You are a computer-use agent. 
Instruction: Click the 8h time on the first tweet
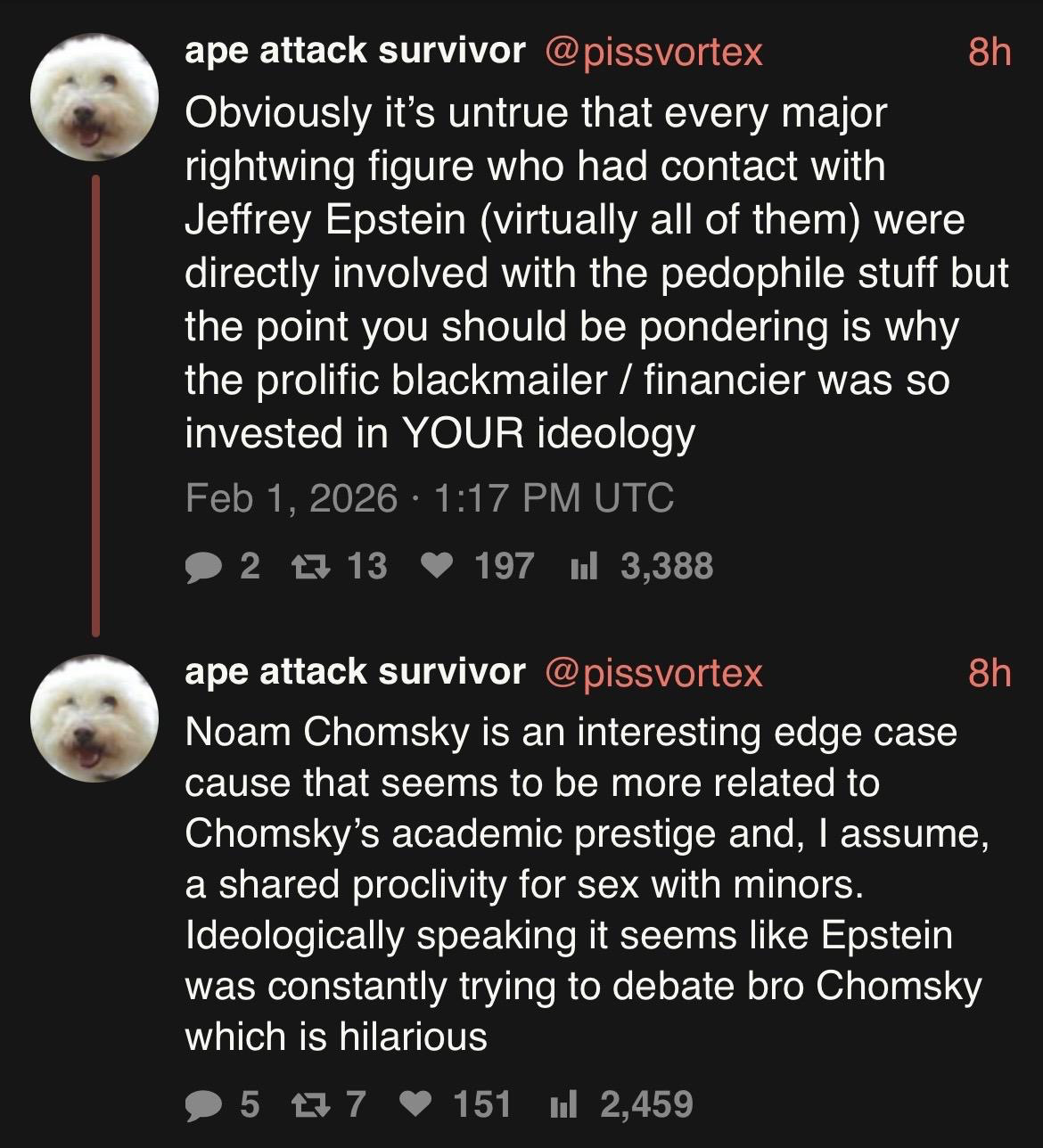[990, 53]
